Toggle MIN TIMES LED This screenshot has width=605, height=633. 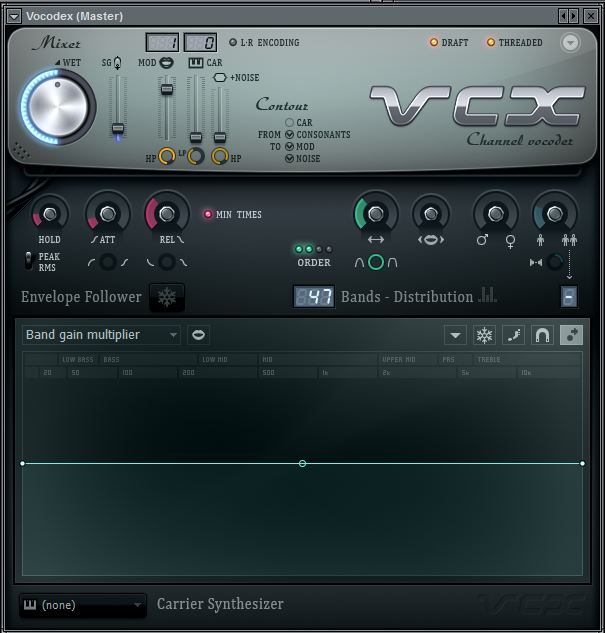click(x=208, y=214)
